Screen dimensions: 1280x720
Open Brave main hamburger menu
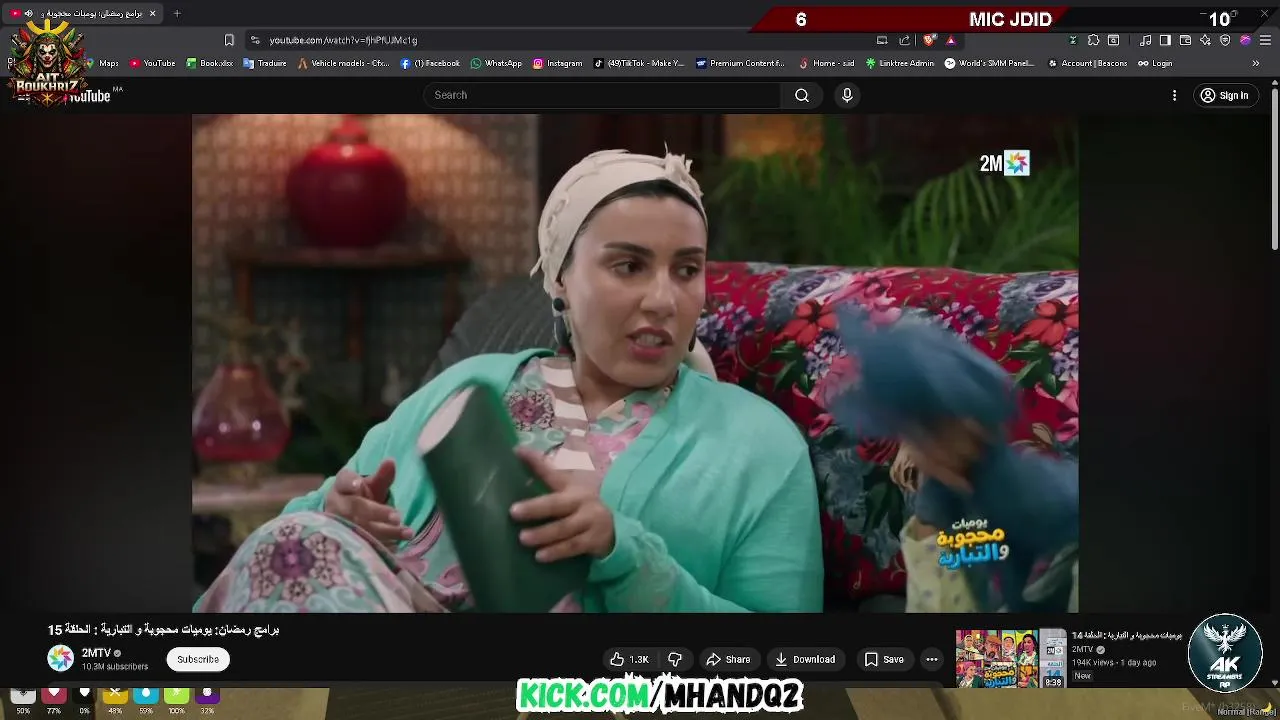pyautogui.click(x=1266, y=40)
